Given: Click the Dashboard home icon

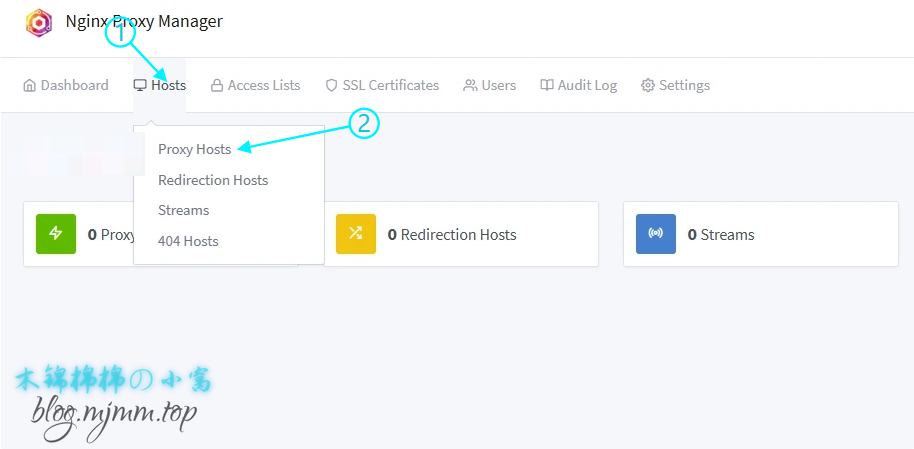Looking at the screenshot, I should 29,86.
